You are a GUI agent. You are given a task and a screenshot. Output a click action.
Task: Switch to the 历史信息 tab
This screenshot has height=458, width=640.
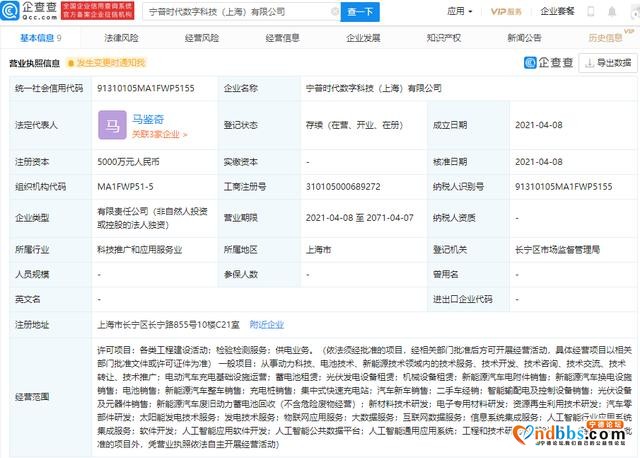[x=605, y=38]
